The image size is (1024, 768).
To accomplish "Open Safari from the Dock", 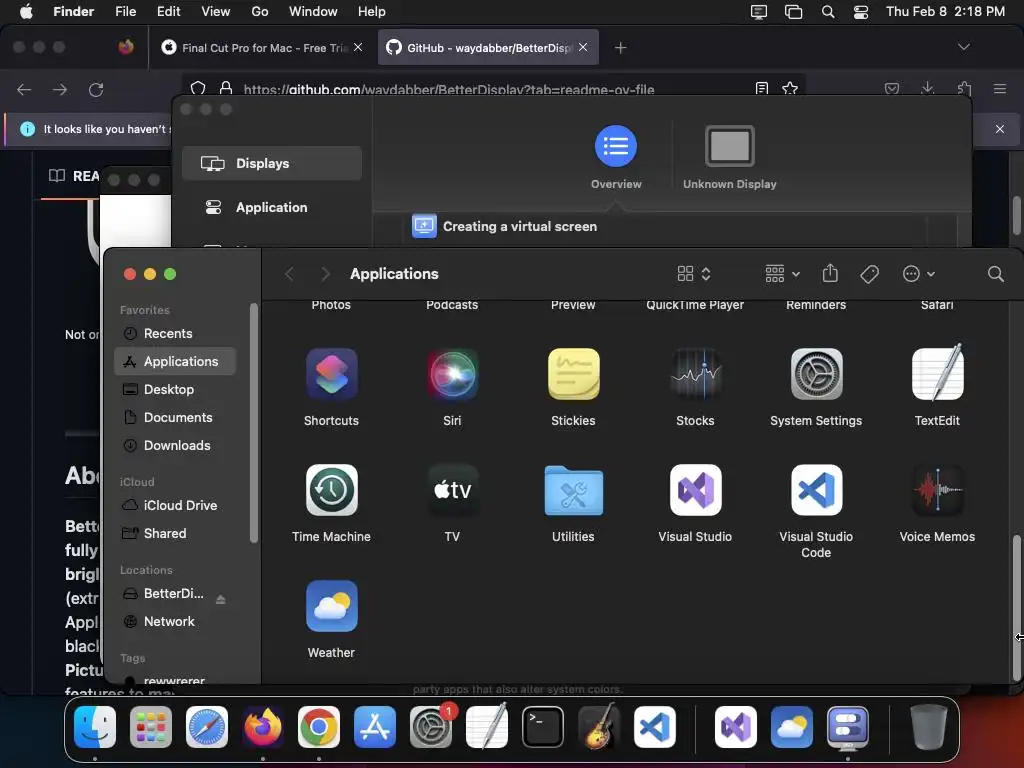I will (x=207, y=727).
